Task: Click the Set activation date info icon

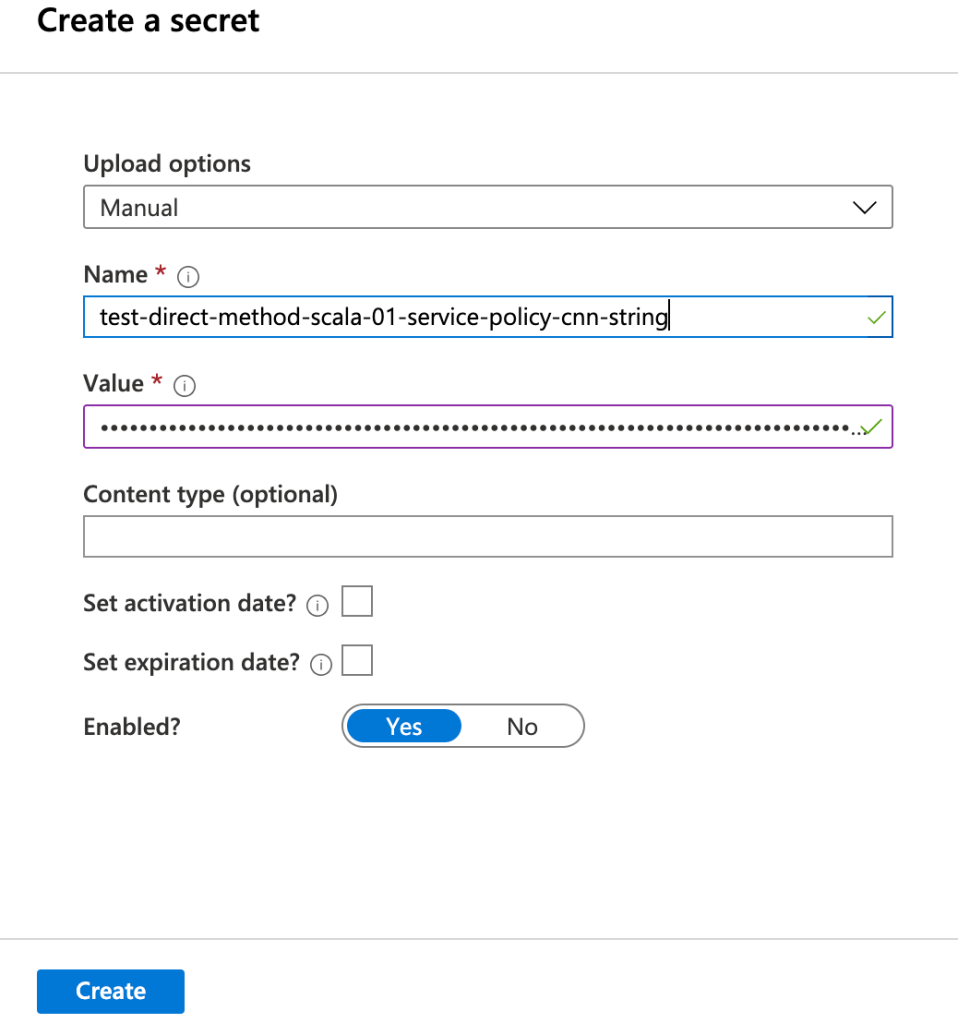Action: pos(318,606)
